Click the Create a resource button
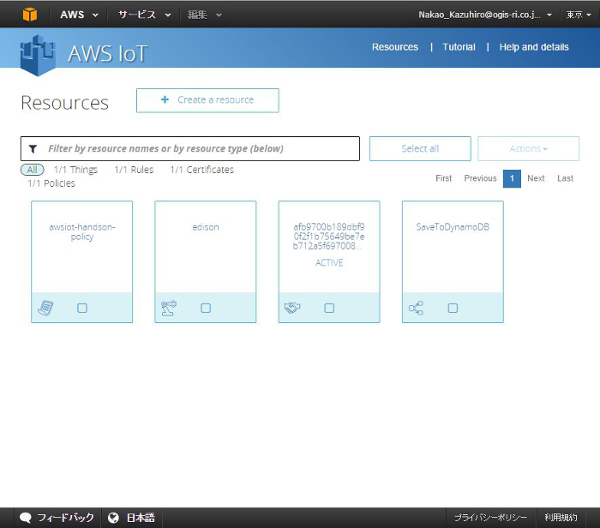Image resolution: width=600 pixels, height=528 pixels. [x=207, y=100]
